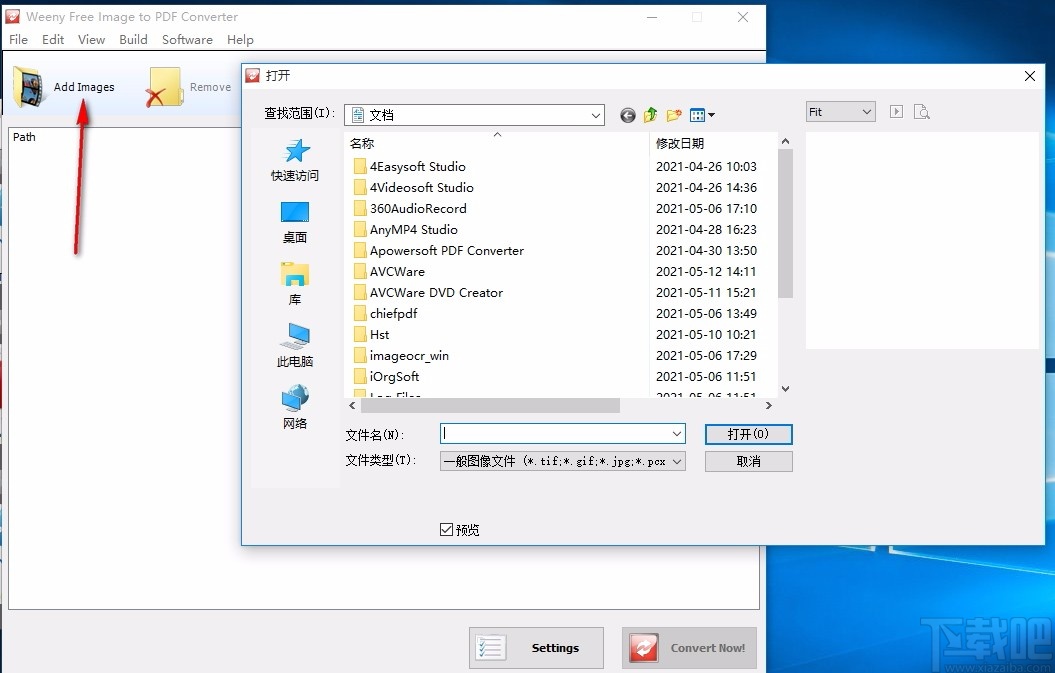
Task: Click the Remove toolbar icon
Action: click(163, 86)
